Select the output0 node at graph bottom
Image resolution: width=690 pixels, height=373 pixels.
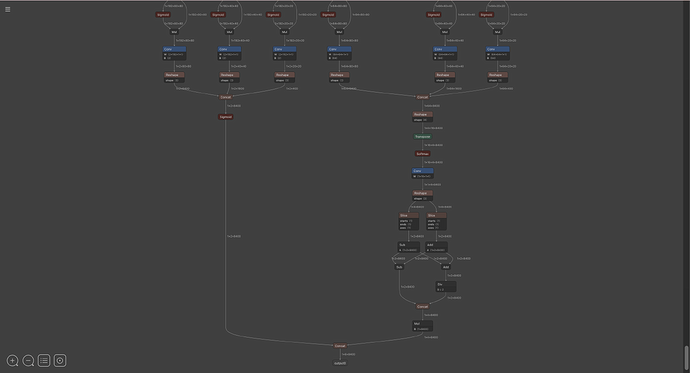tap(340, 363)
